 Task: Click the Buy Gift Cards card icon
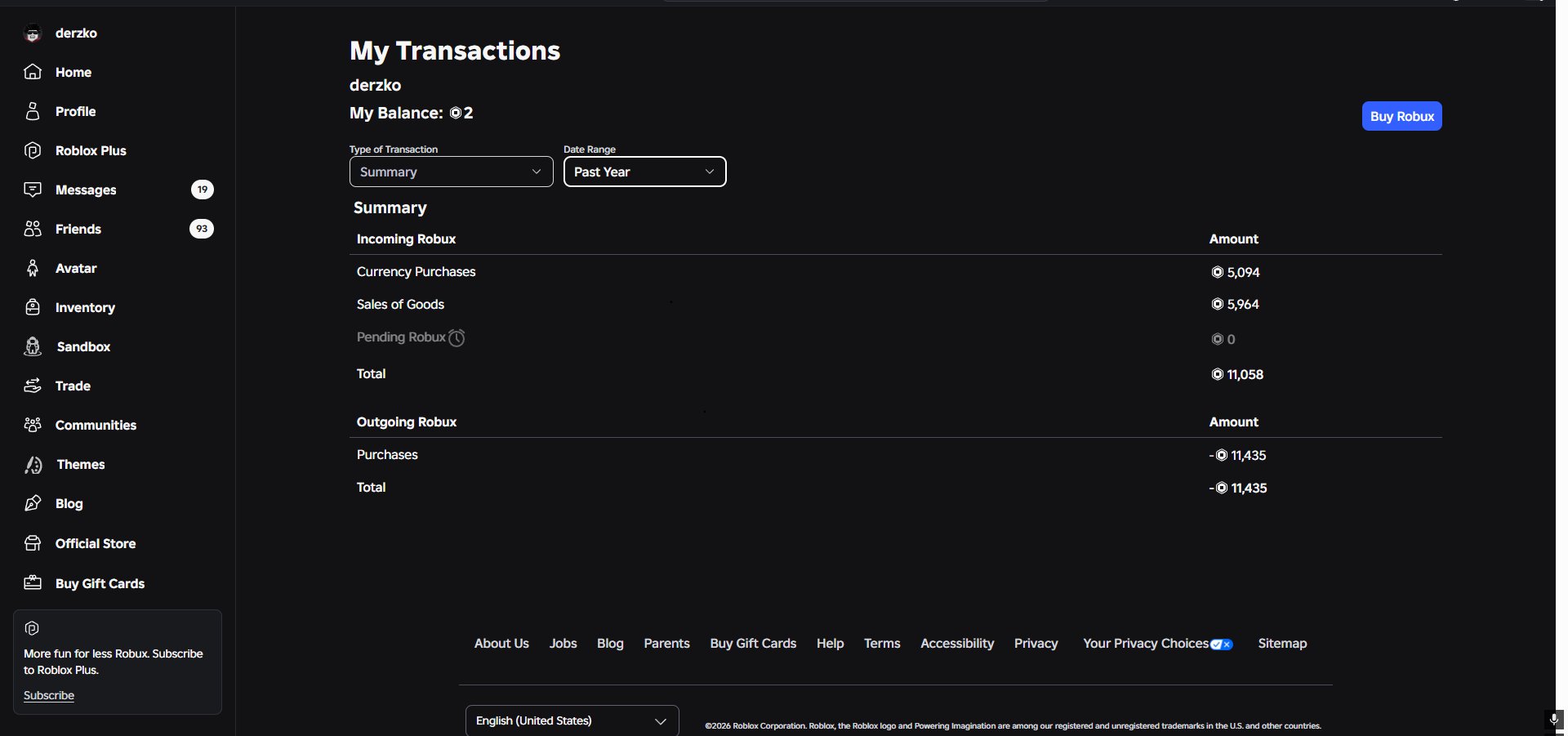click(x=33, y=583)
